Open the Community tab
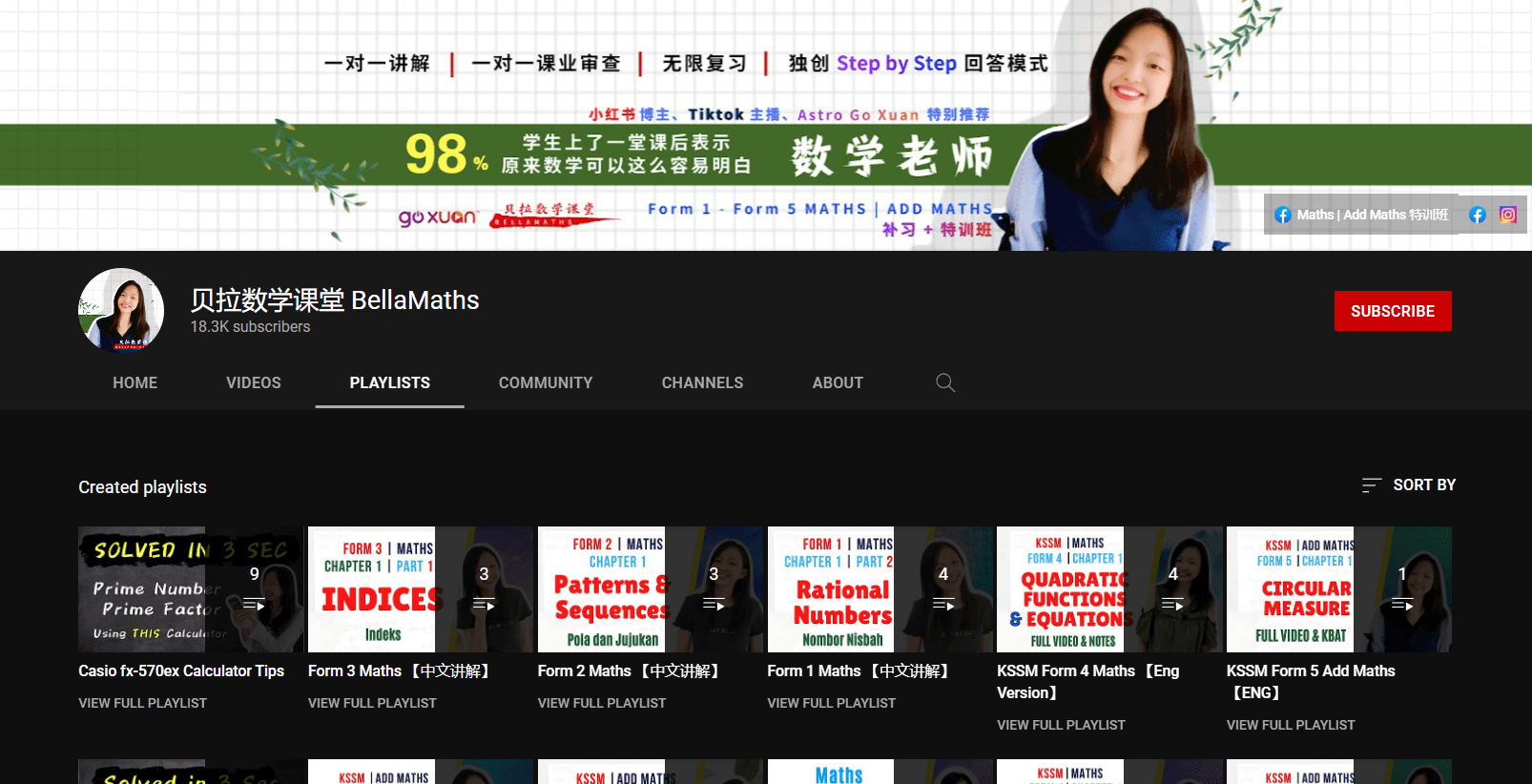1532x784 pixels. point(546,382)
